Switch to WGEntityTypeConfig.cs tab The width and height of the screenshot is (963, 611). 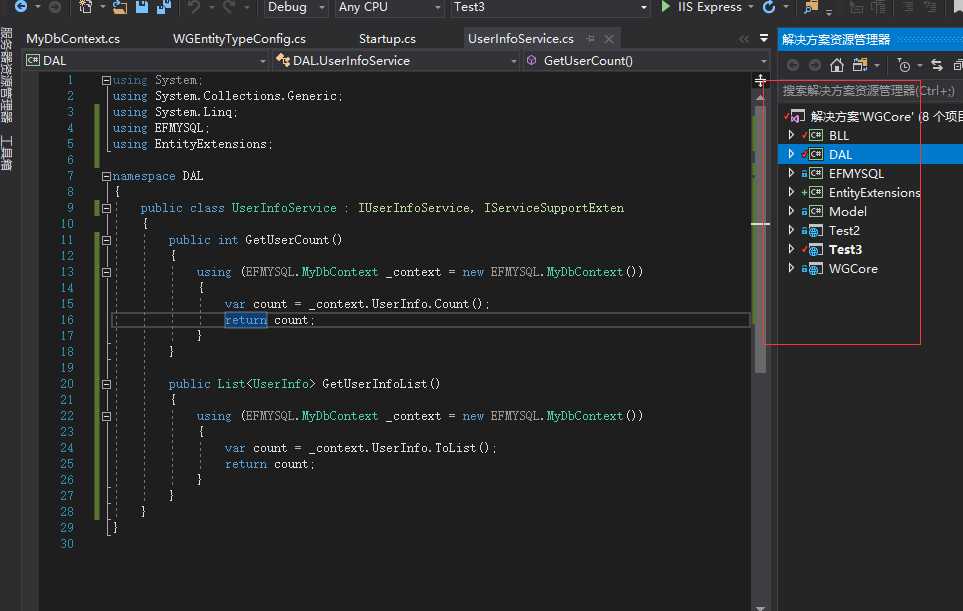pos(240,39)
